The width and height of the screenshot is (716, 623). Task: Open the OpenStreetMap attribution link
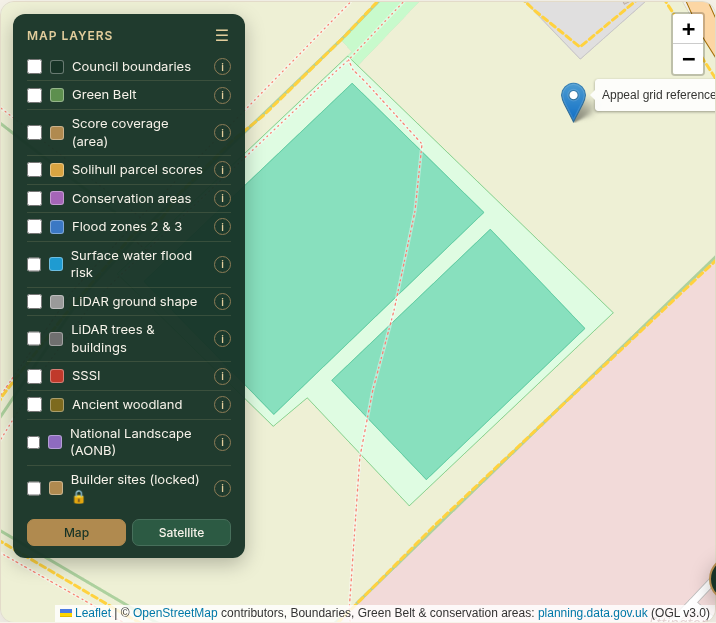pyautogui.click(x=175, y=613)
